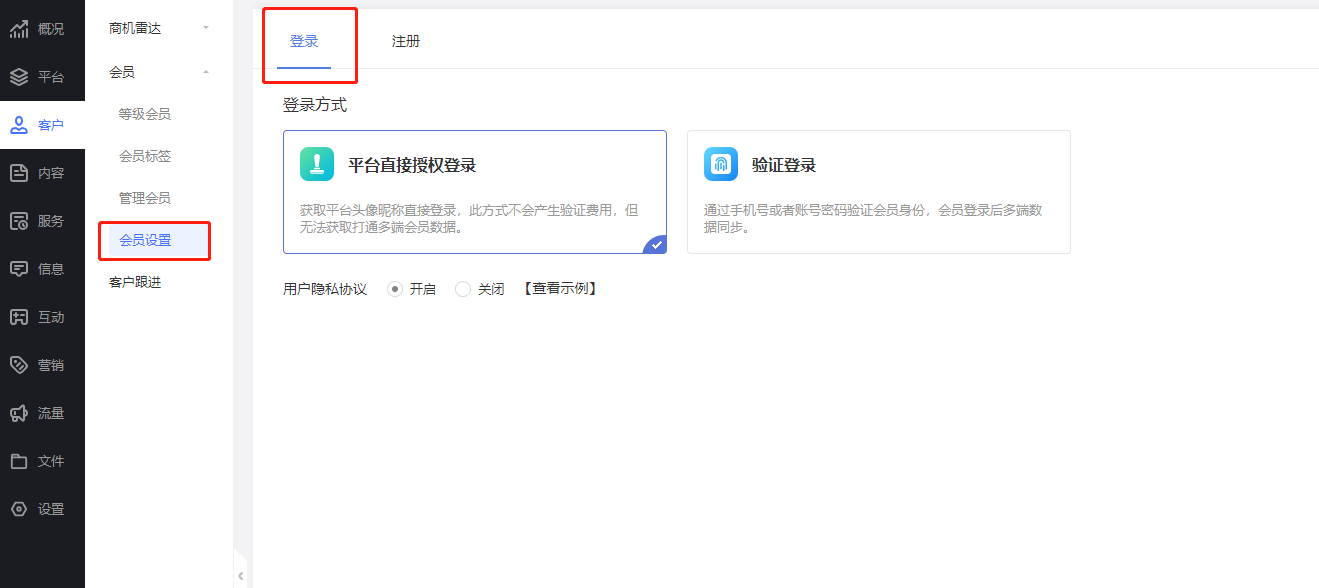Click the 概况 label in the main navigation
Image resolution: width=1319 pixels, height=588 pixels.
point(51,29)
